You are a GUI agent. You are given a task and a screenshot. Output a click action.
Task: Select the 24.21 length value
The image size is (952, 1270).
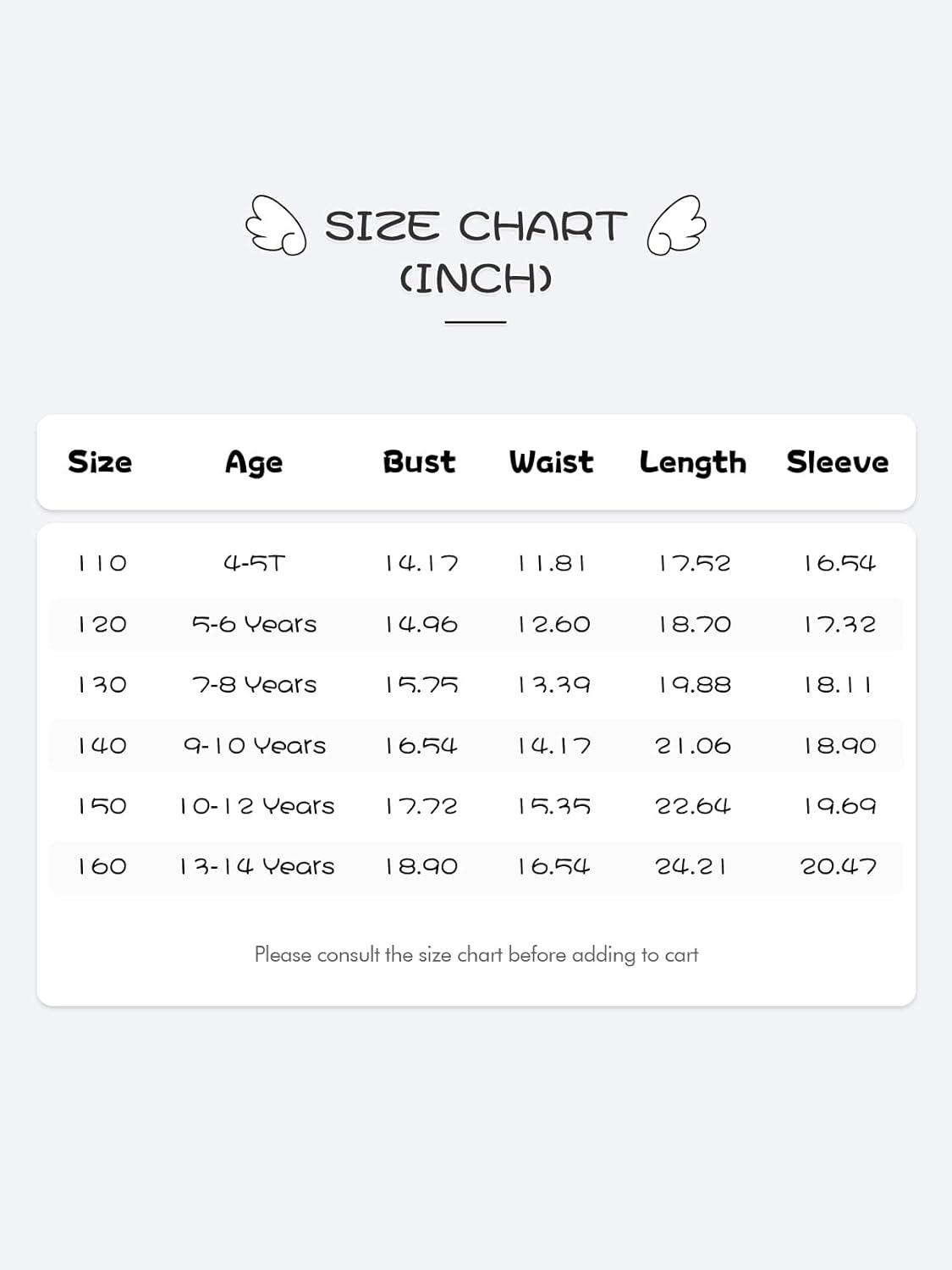coord(691,867)
